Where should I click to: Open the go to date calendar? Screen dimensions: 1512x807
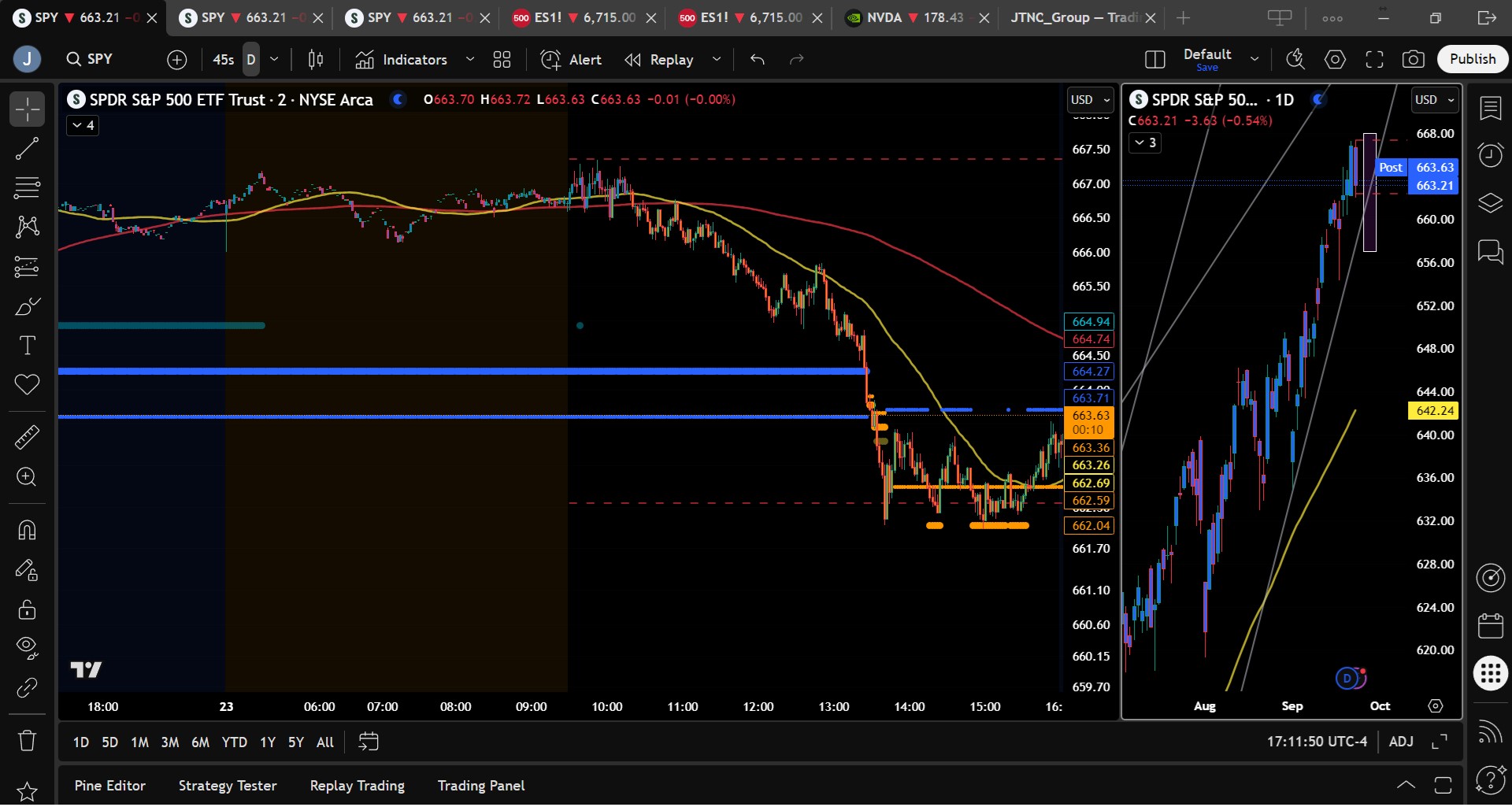coord(369,742)
